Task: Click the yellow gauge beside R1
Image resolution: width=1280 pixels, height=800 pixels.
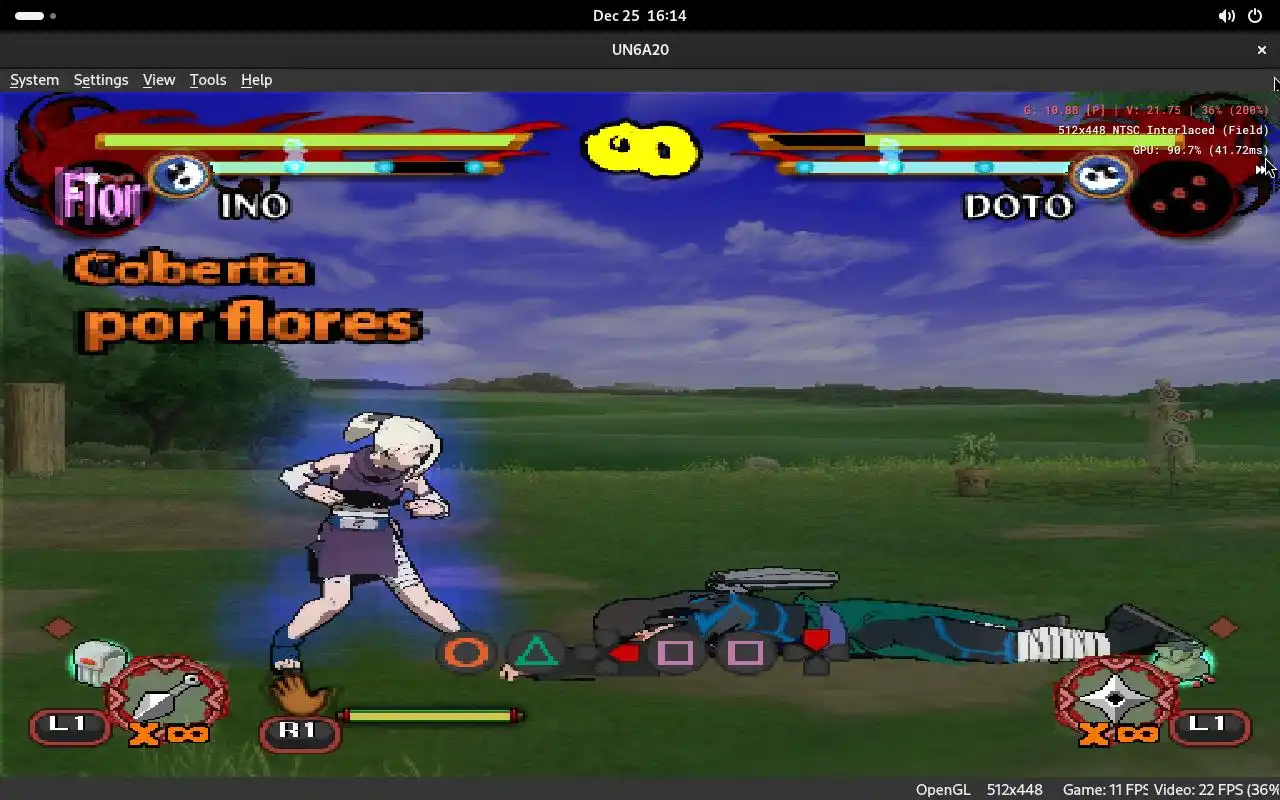Action: (430, 716)
